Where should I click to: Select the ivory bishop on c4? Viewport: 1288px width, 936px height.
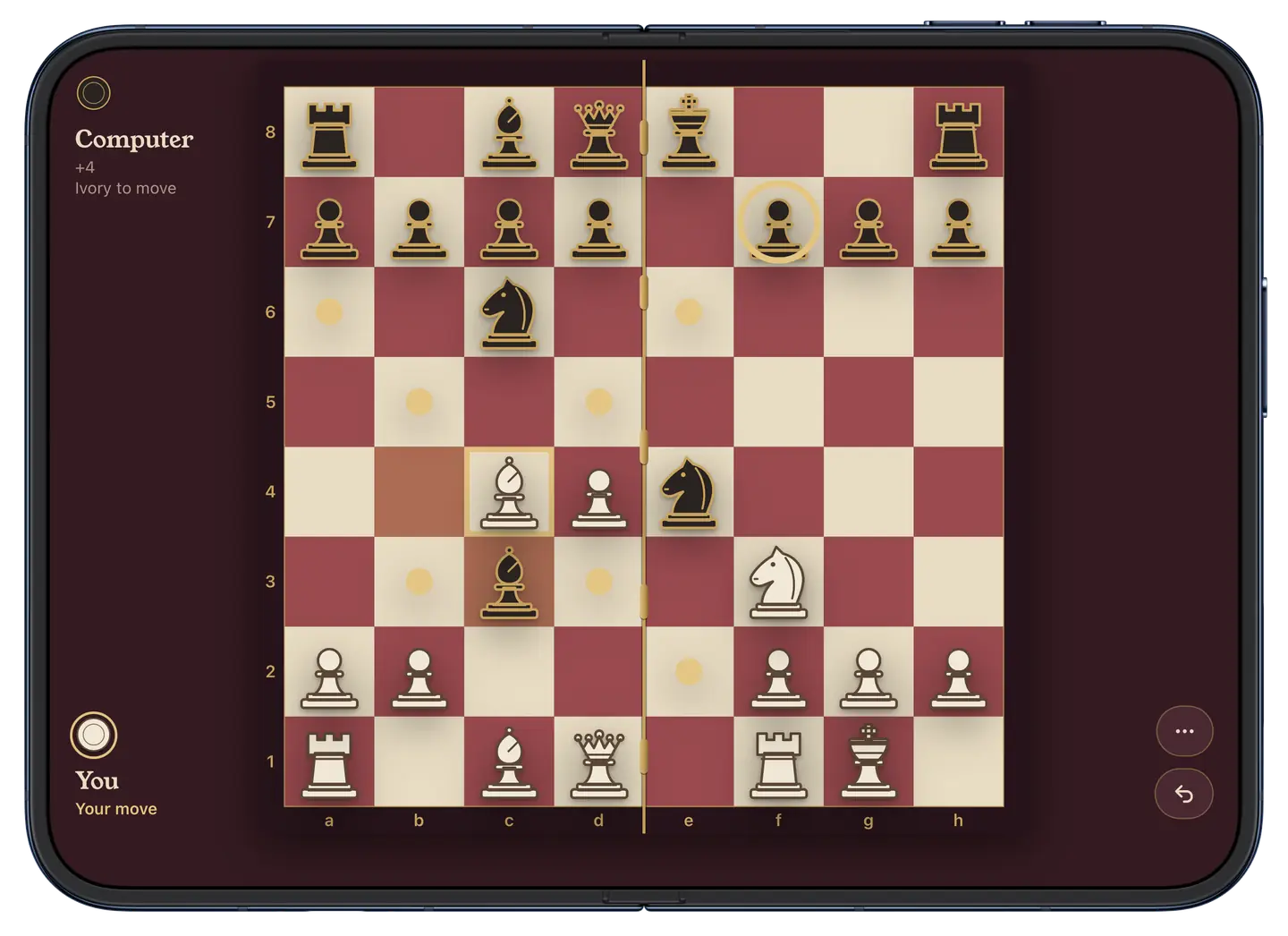[509, 492]
